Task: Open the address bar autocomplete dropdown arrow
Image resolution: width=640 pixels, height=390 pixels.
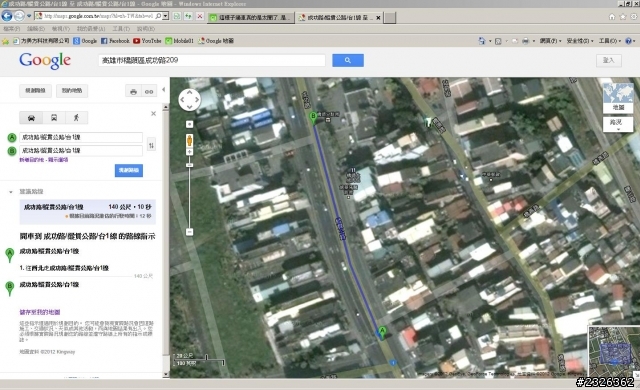Action: pos(165,16)
